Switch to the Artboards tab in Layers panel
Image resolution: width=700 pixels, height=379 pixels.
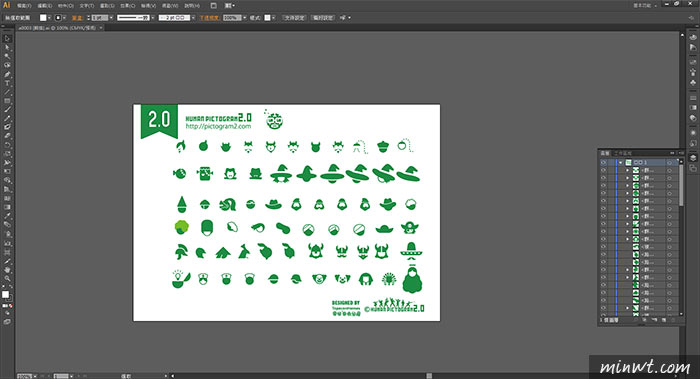[x=622, y=153]
